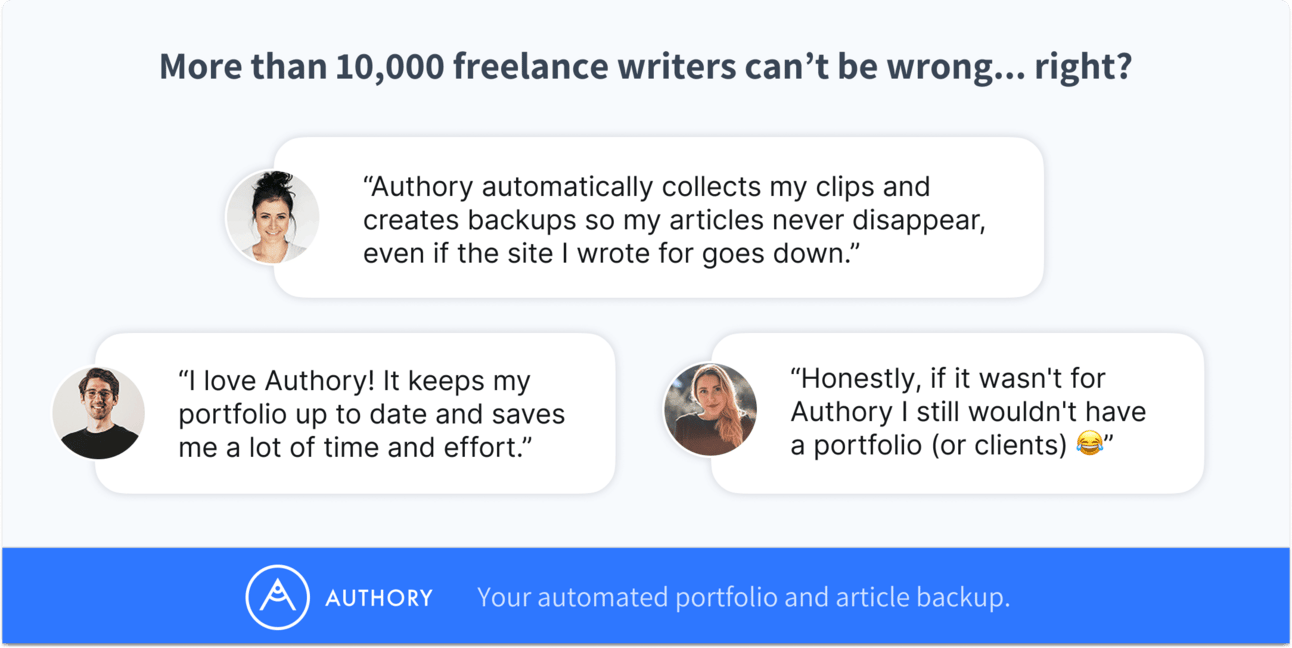Click the "Authory I still wouldn't have" line

(x=968, y=411)
